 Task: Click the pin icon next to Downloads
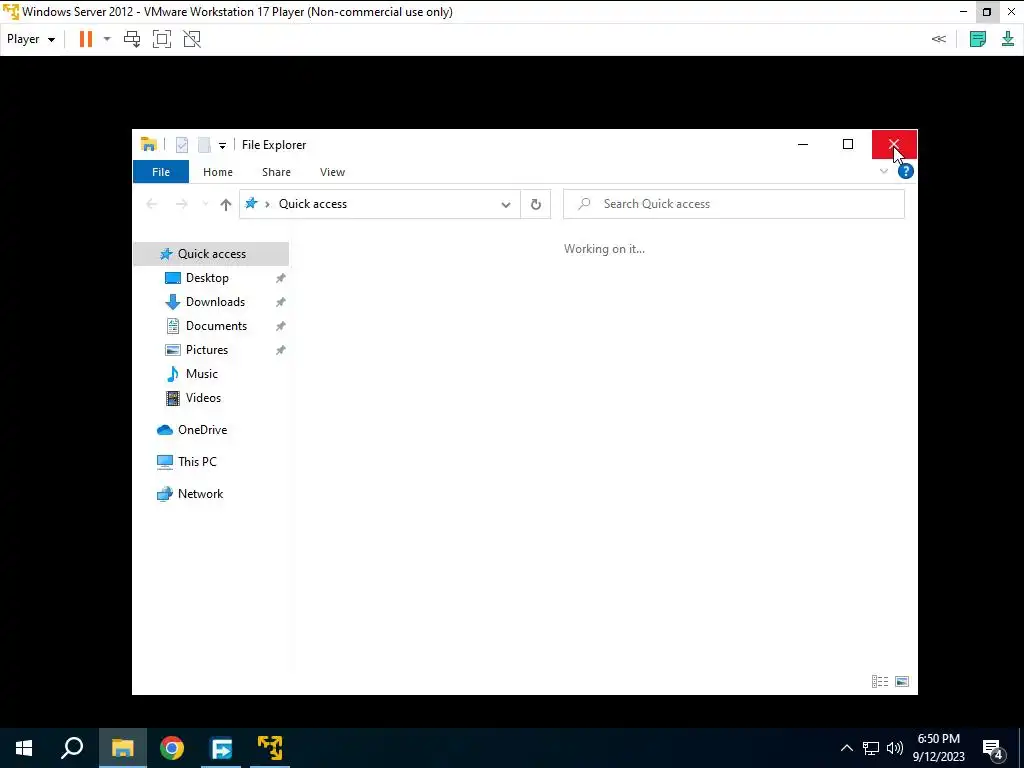(280, 302)
